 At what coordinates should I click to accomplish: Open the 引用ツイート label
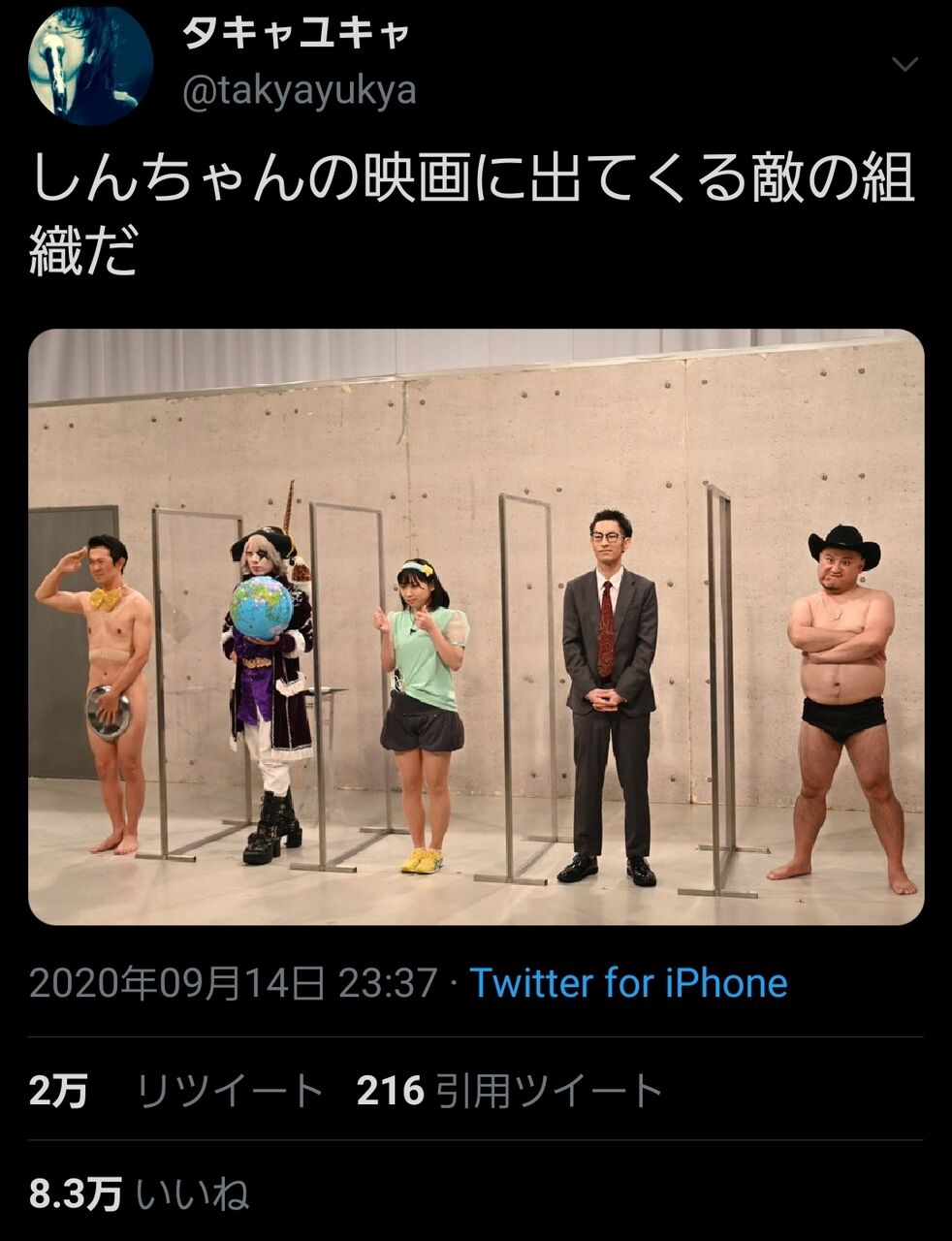(548, 1092)
